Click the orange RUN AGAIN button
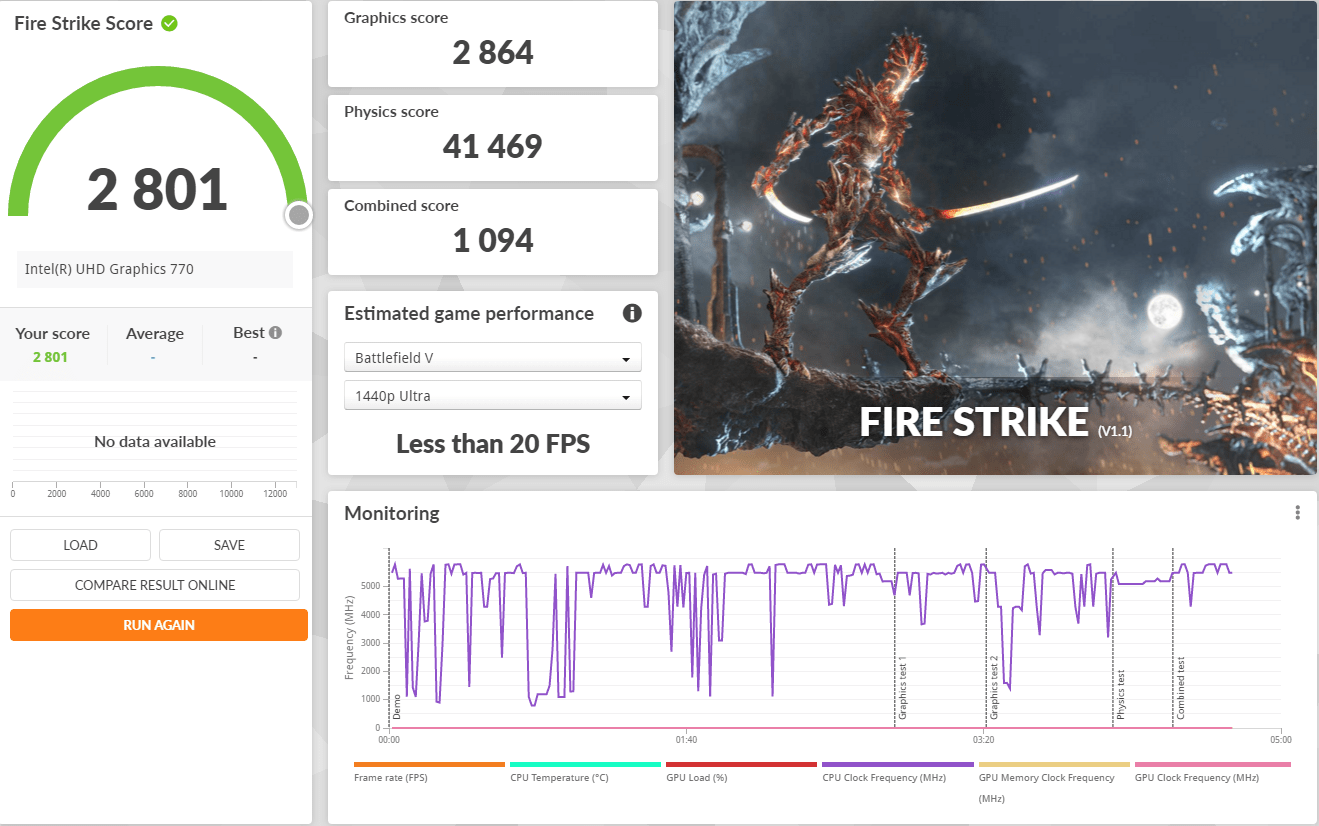Screen dimensions: 1319x826 pyautogui.click(x=159, y=625)
